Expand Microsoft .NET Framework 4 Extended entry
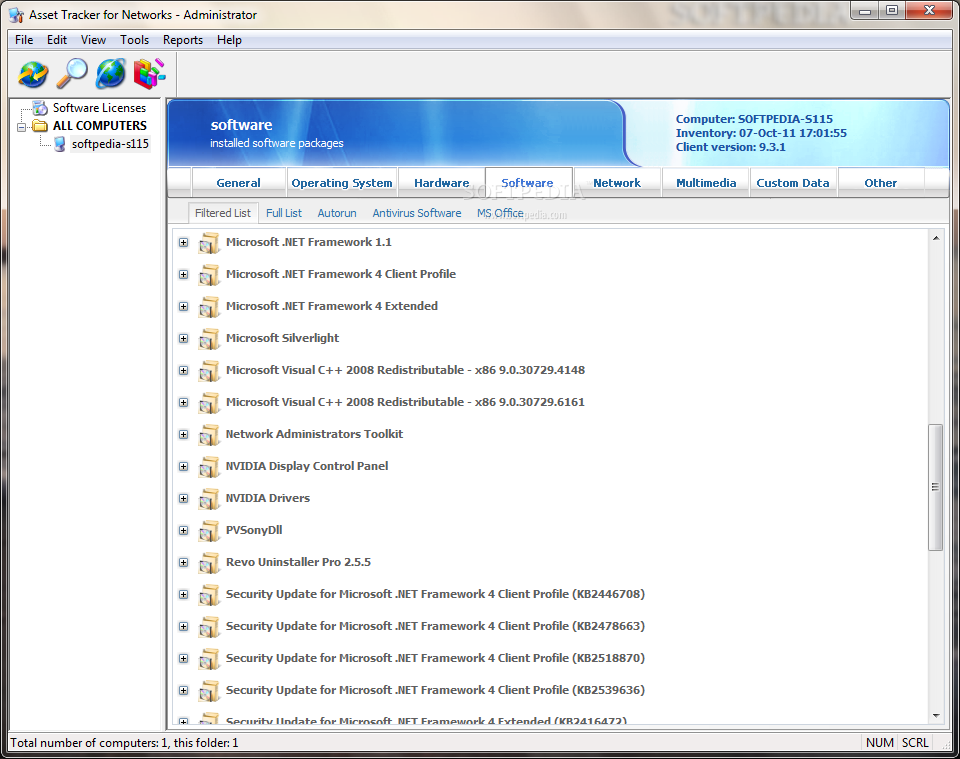960x759 pixels. (184, 306)
